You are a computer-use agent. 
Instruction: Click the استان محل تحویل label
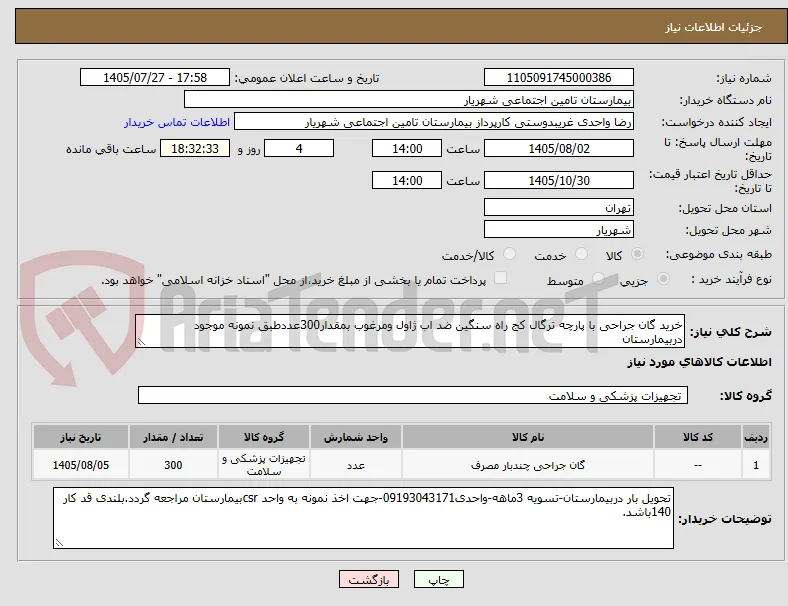click(x=725, y=208)
